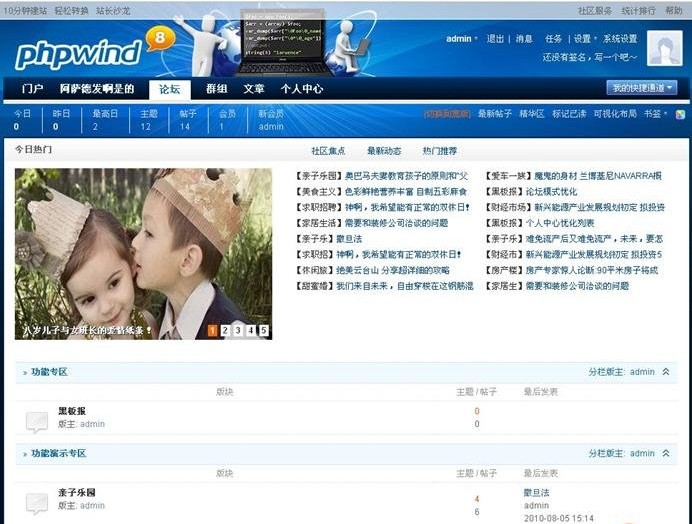Image resolution: width=692 pixels, height=524 pixels.
Task: Open post 个人中心优化列表
Action: pyautogui.click(x=560, y=223)
